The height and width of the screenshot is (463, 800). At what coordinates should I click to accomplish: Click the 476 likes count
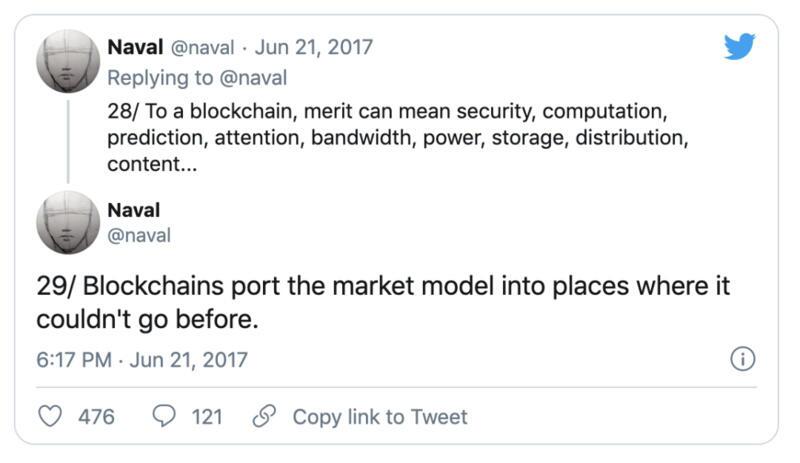click(96, 416)
